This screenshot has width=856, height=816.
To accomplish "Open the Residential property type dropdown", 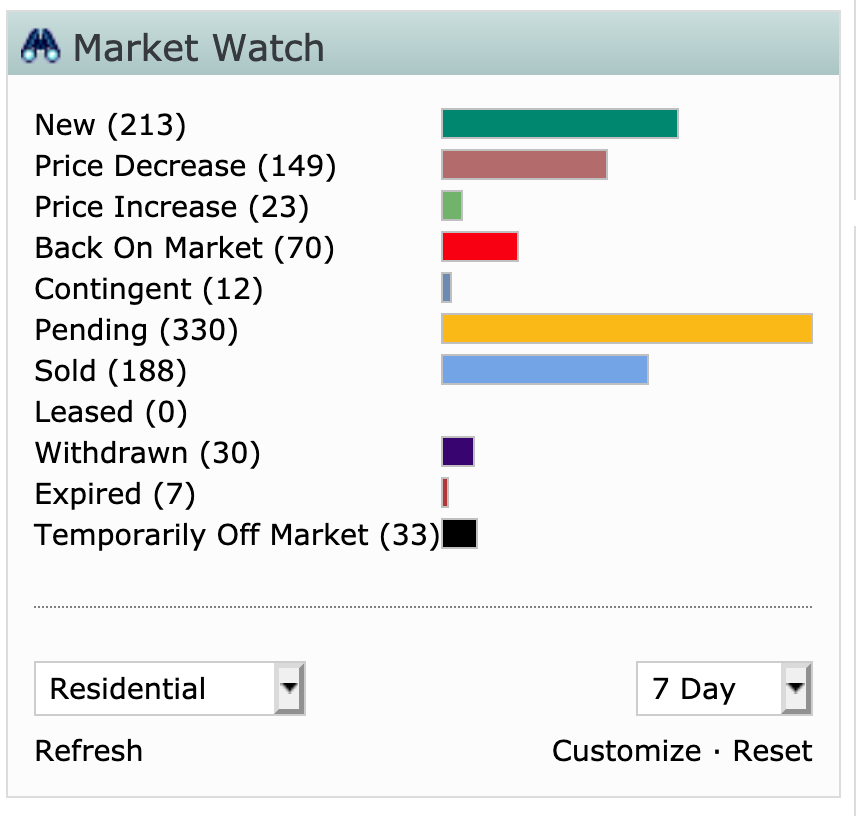I will point(169,689).
